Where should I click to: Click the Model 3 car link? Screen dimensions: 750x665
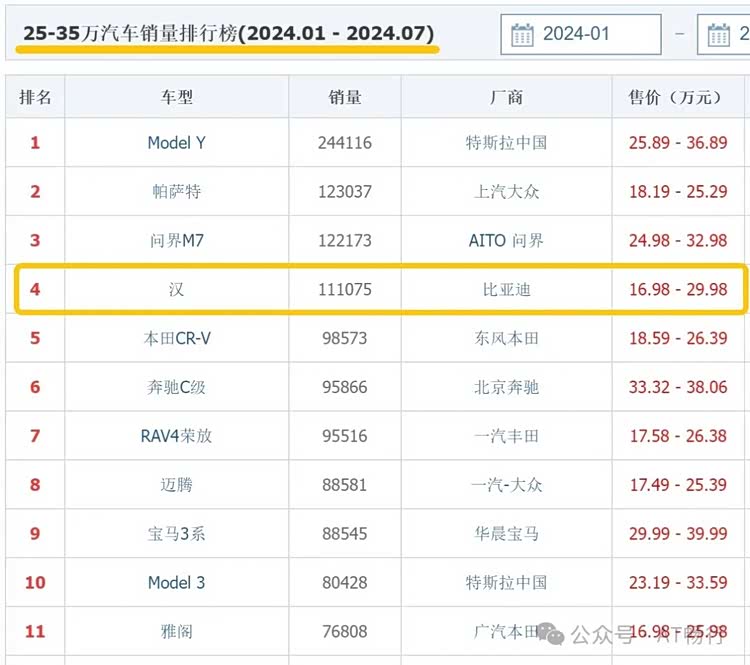click(x=176, y=583)
